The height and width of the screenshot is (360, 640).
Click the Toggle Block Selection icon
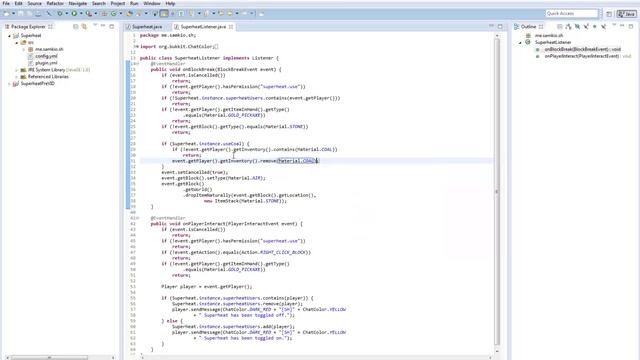[x=172, y=13]
